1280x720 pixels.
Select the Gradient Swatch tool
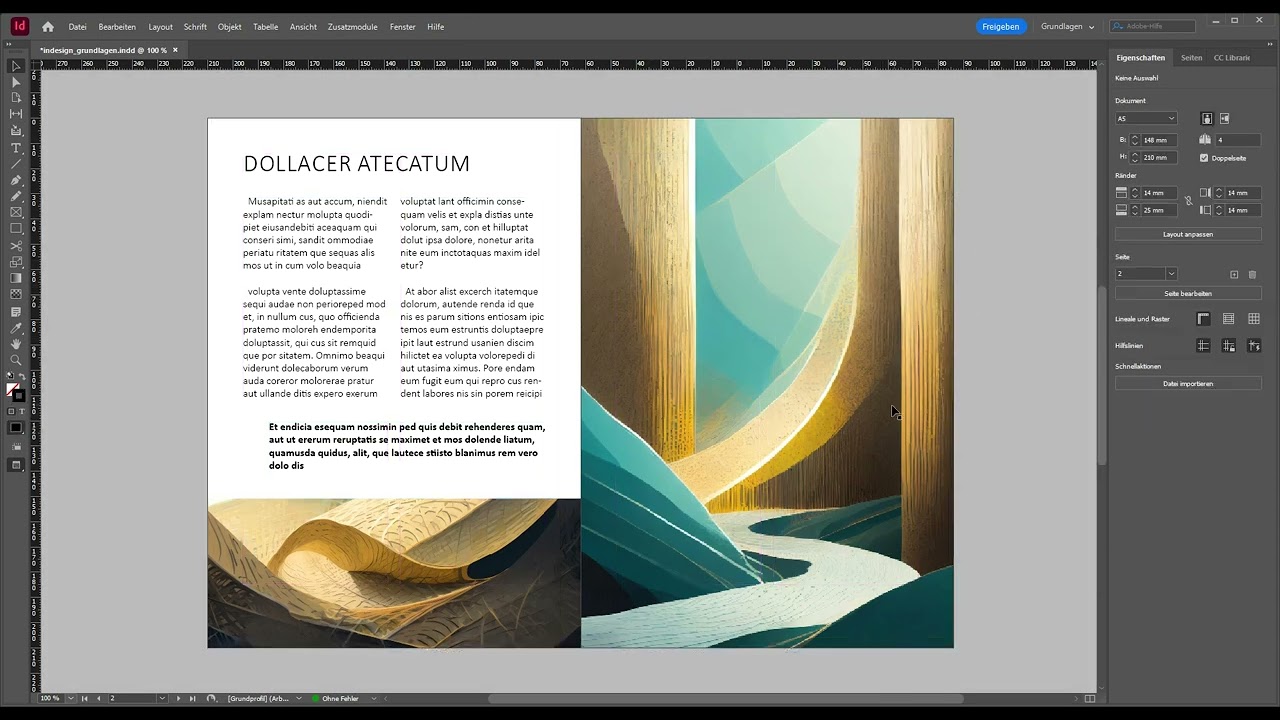pos(16,278)
